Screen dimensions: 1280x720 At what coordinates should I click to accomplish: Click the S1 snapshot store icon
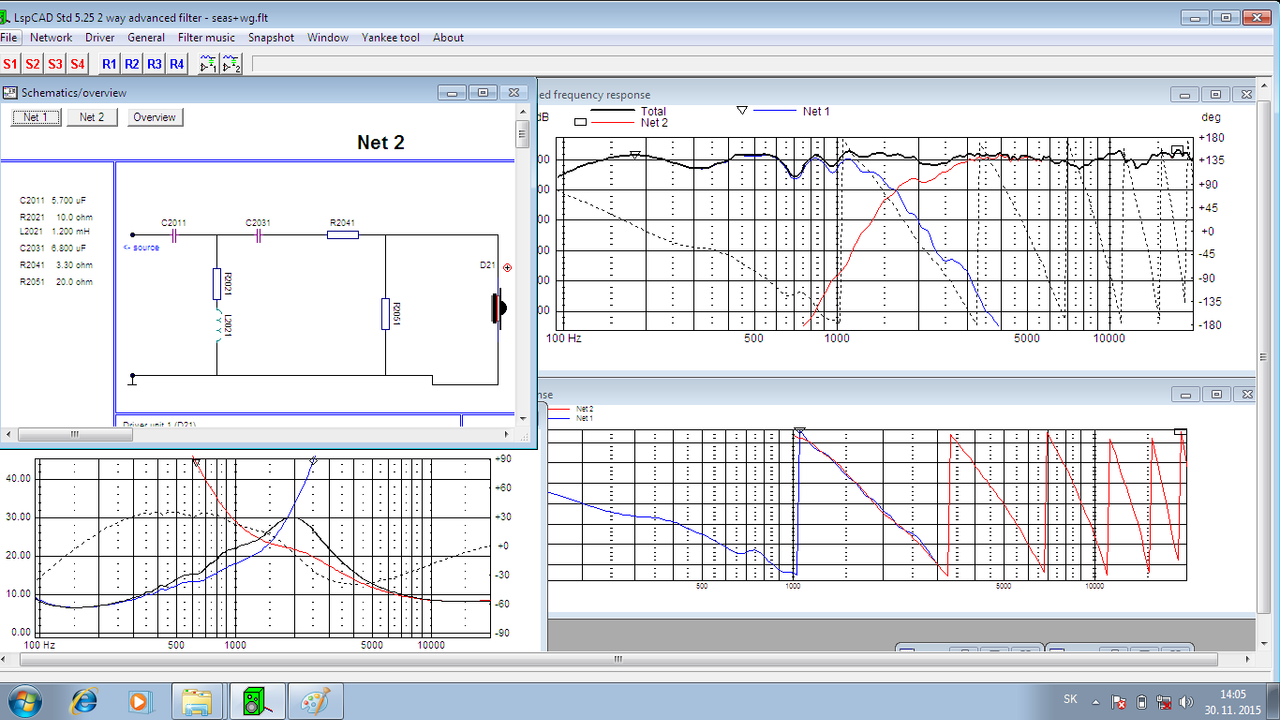(10, 64)
